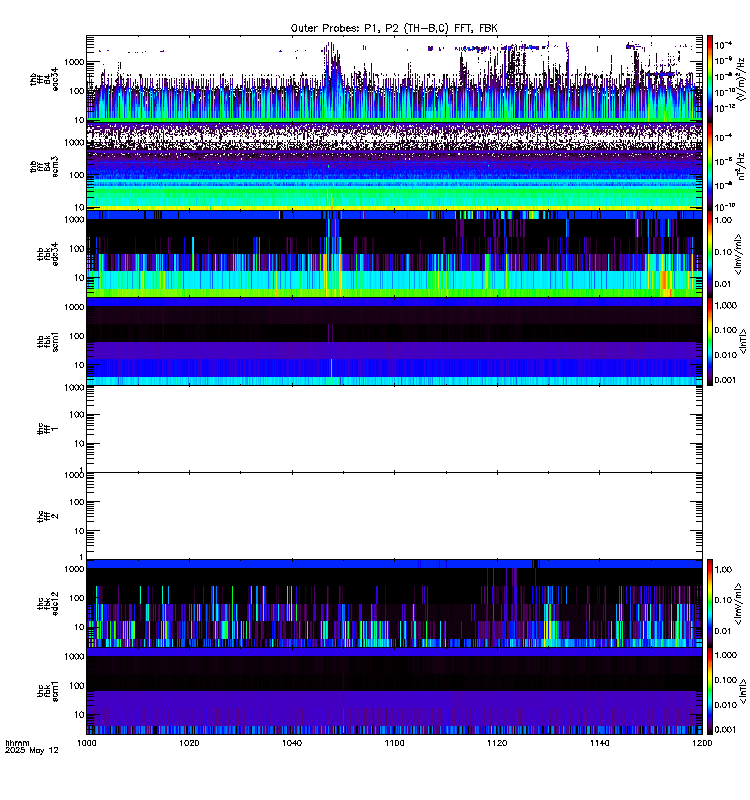Click the '2025 May 12' date label
750x800 pixels.
coord(32,751)
